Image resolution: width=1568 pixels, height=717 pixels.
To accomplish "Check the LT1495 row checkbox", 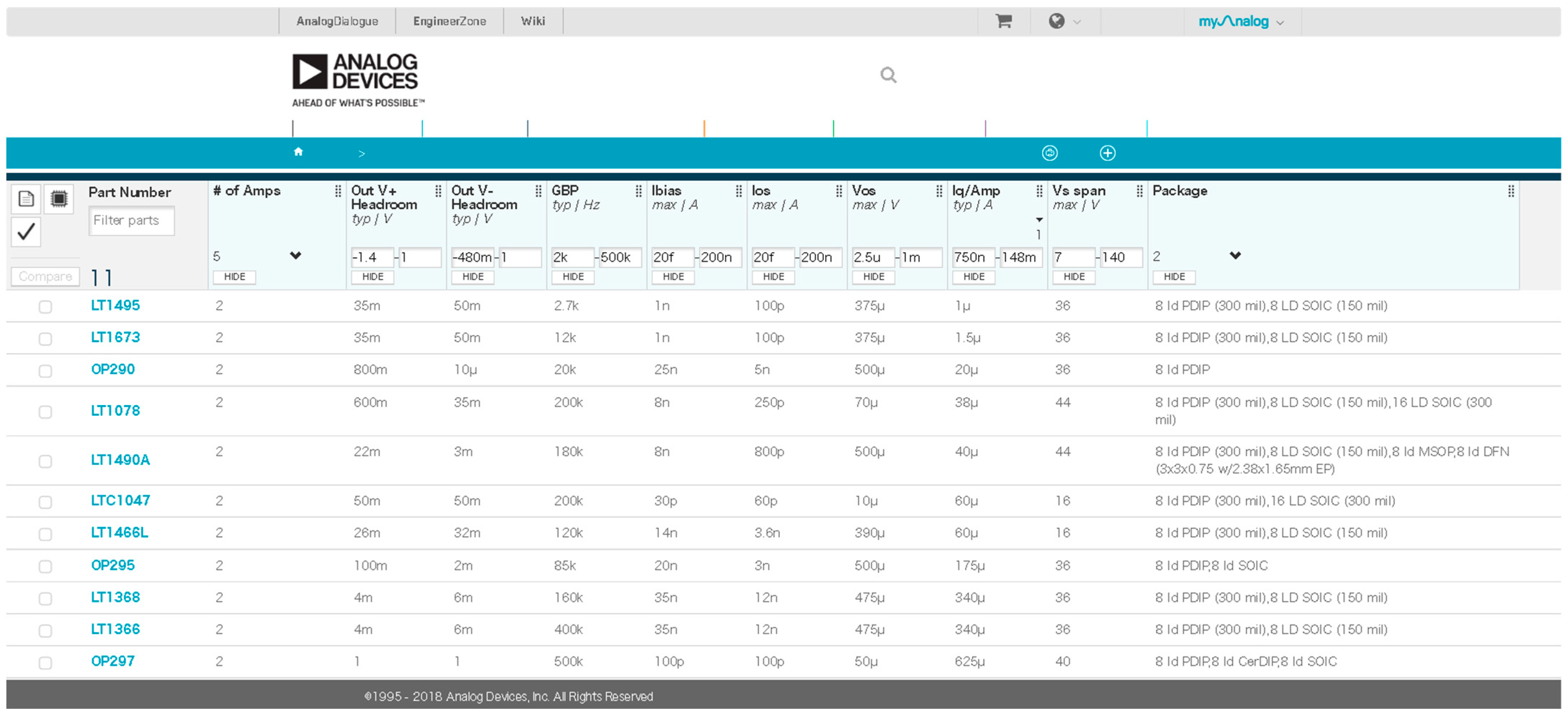I will pos(46,307).
